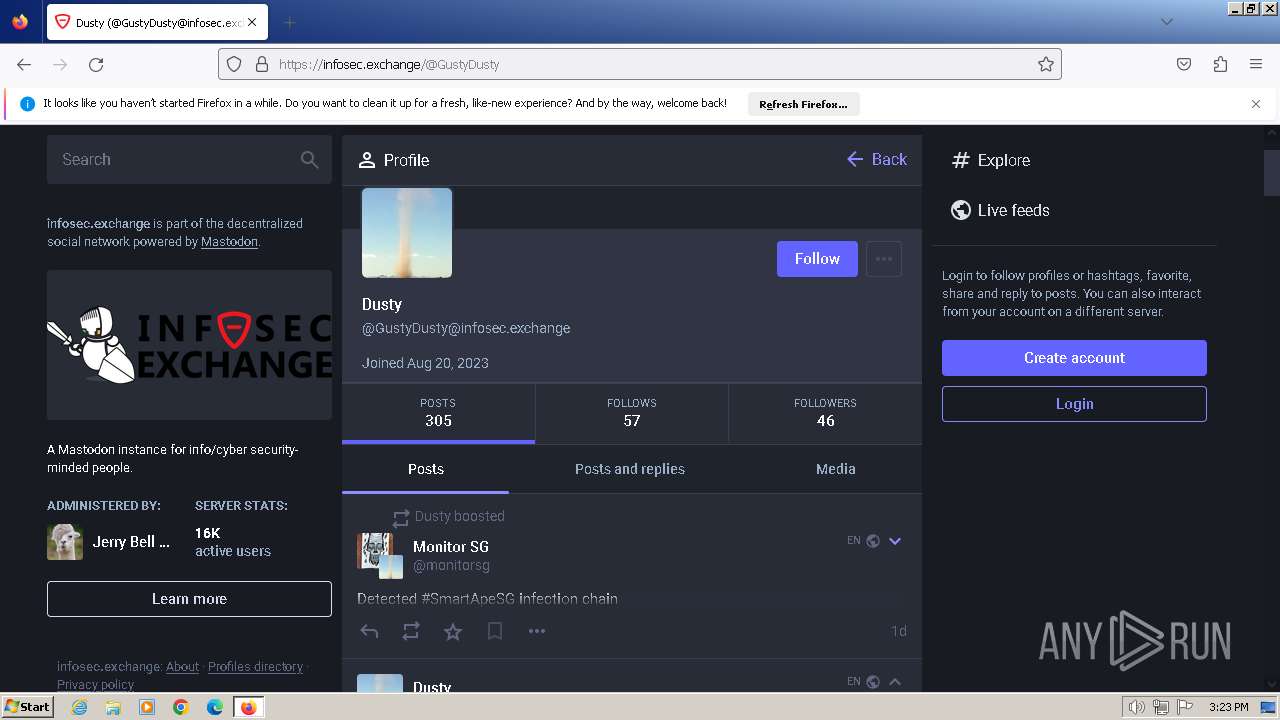Open administrator Jerry Bell's profile
Viewport: 1280px width, 720px height.
click(108, 542)
